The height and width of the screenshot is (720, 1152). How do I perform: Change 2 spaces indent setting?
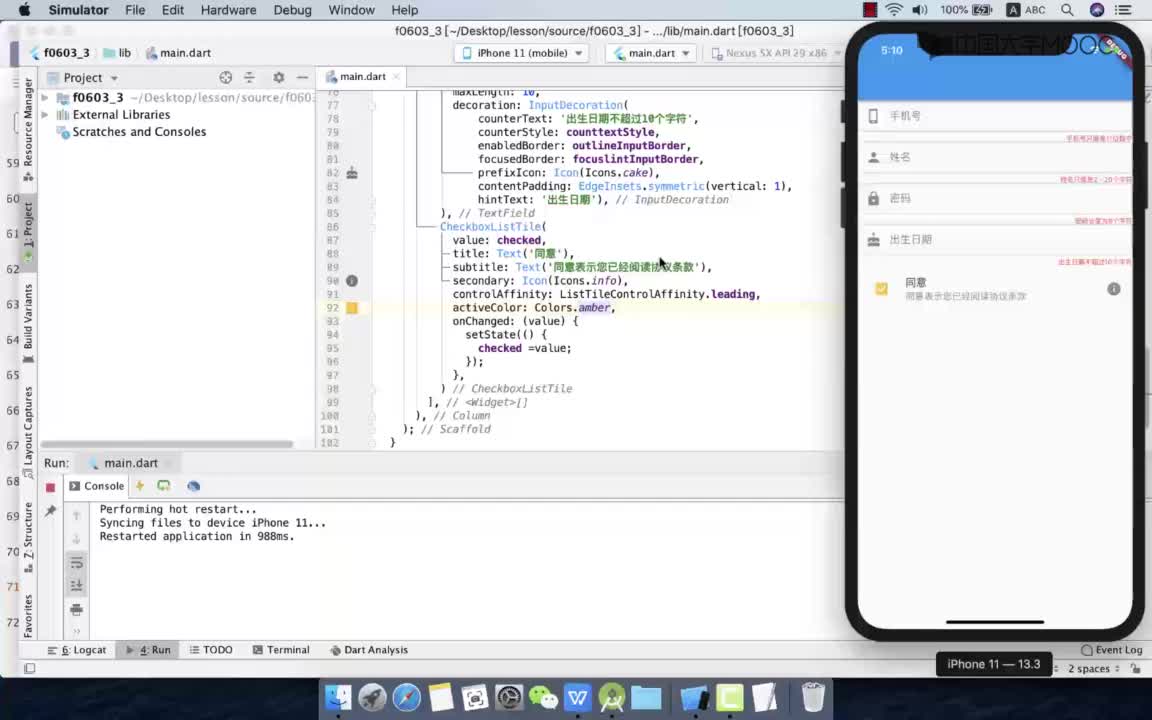coord(1092,668)
